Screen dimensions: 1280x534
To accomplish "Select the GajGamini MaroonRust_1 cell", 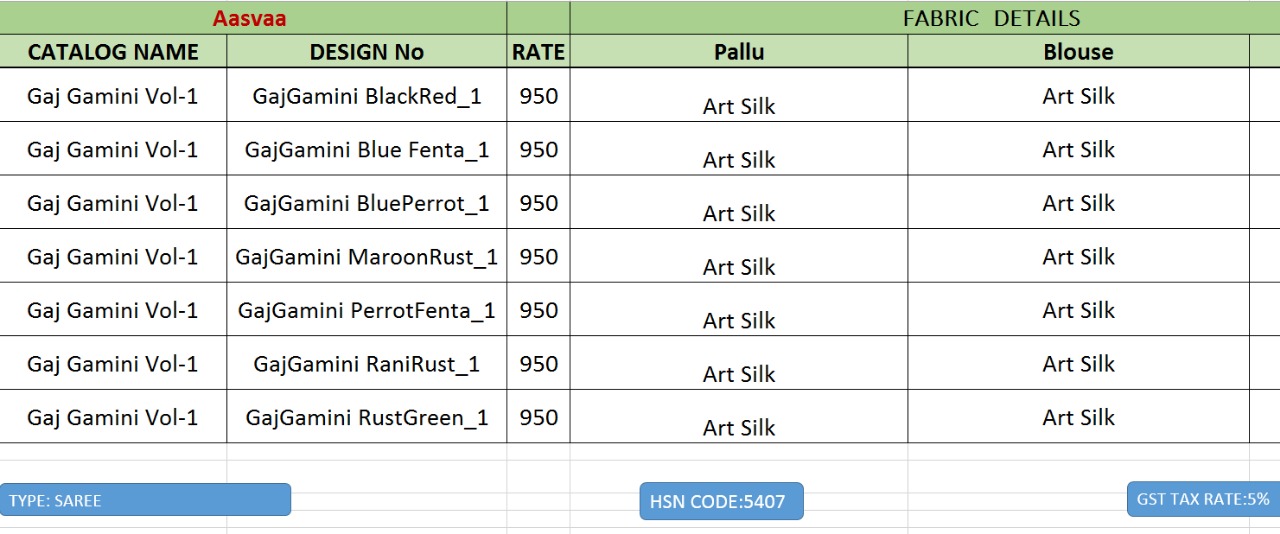I will coord(366,257).
